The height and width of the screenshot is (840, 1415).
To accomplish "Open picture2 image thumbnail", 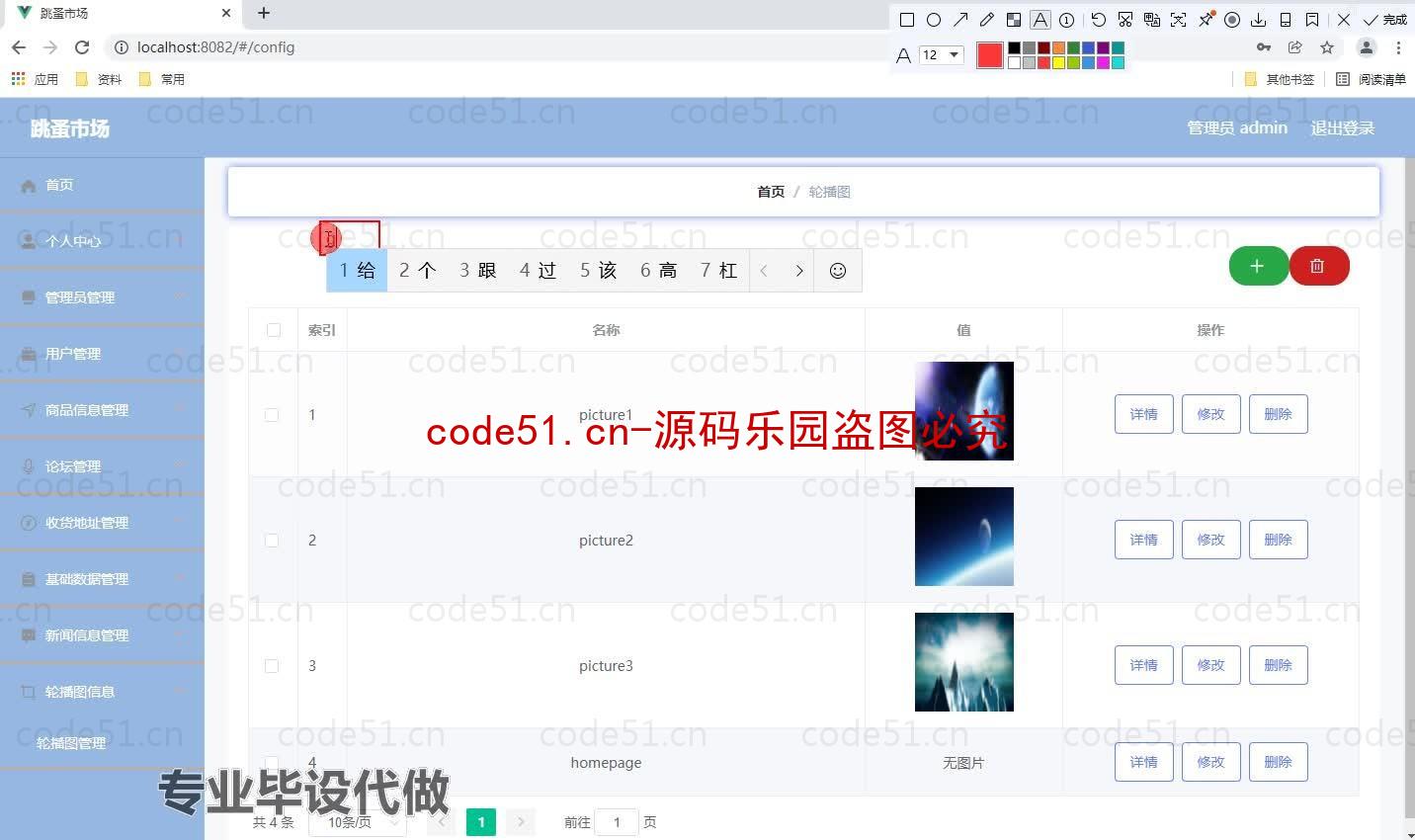I will point(964,537).
